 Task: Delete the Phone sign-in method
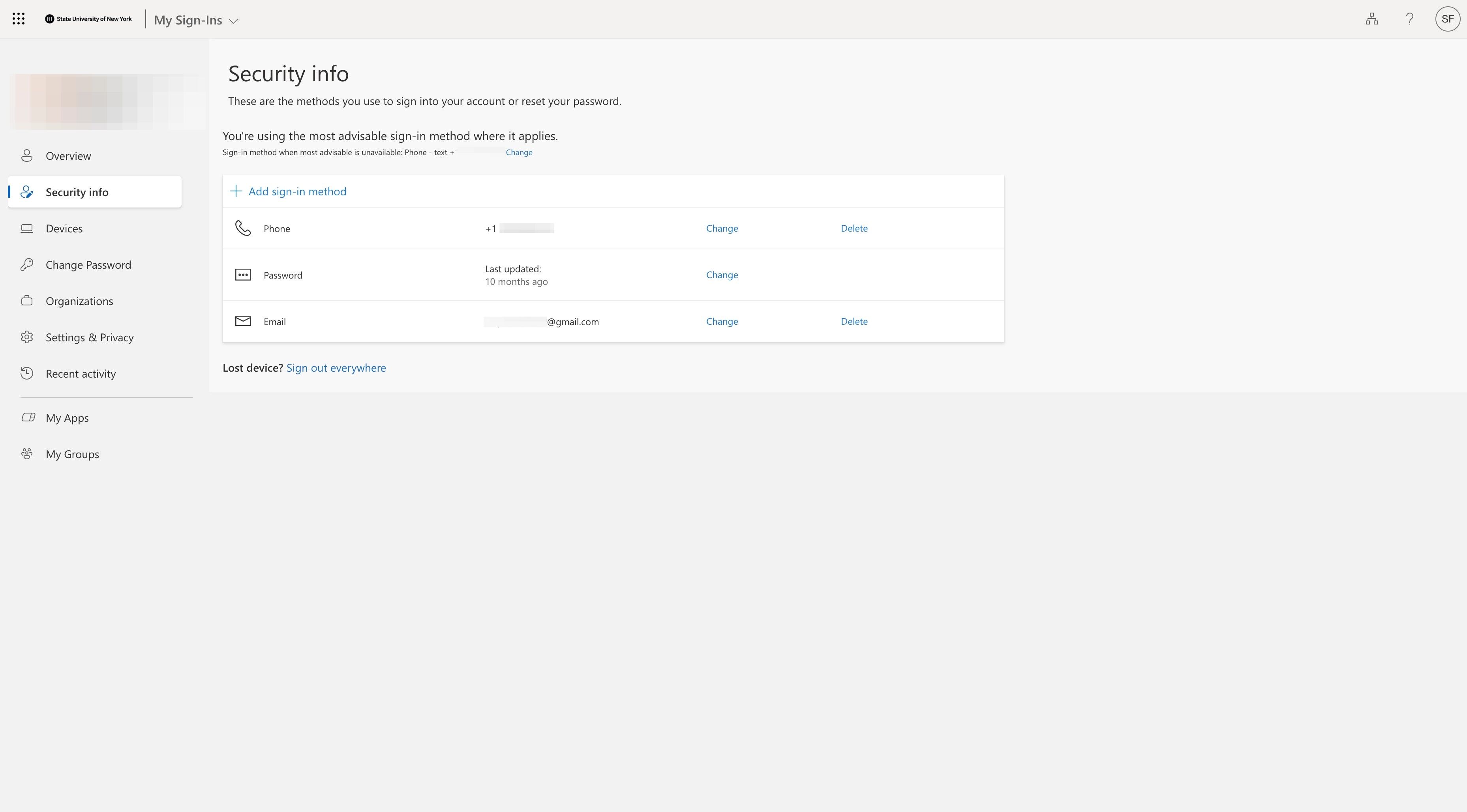point(854,228)
